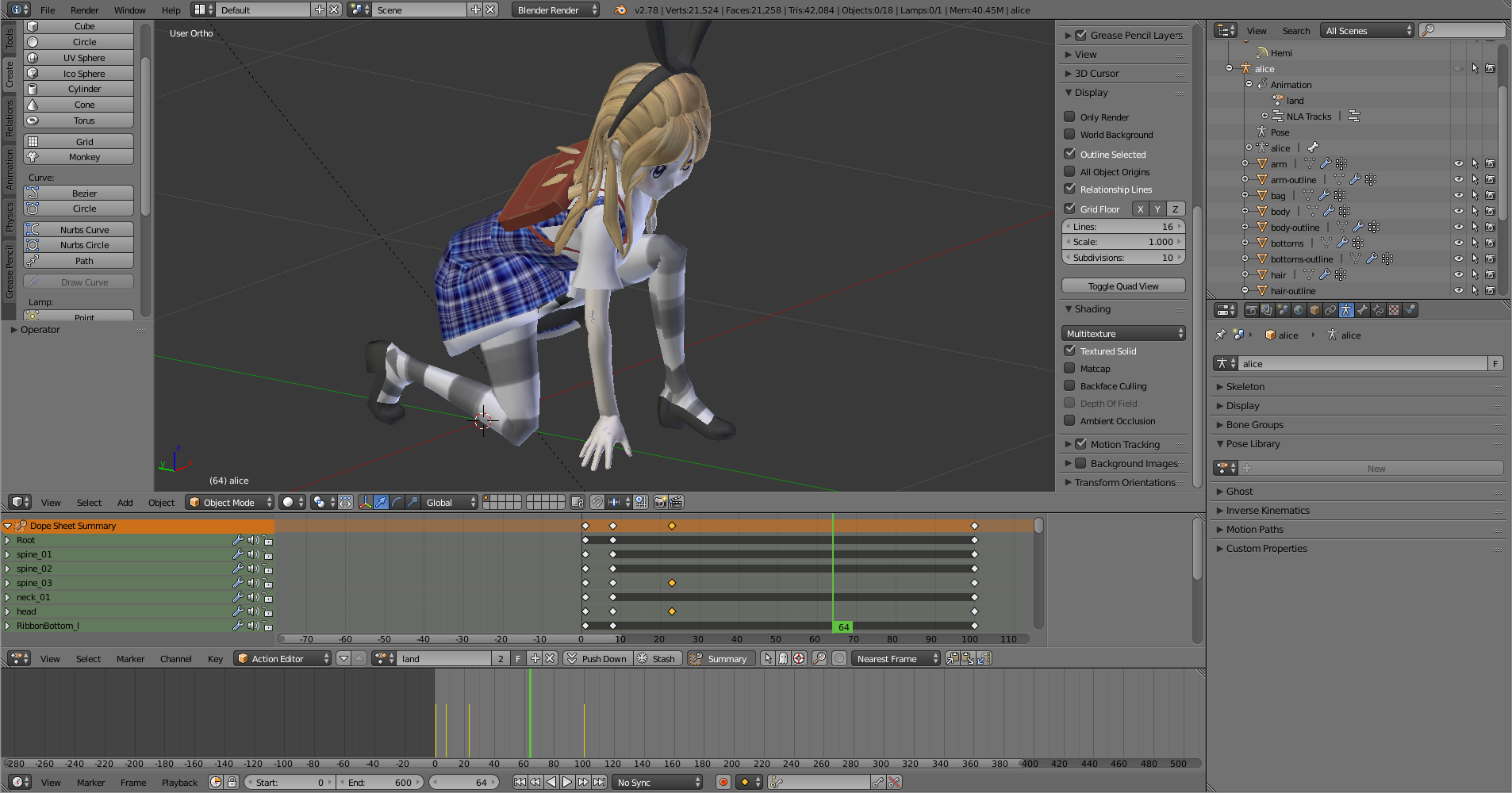Unlink the land action with X button
The width and height of the screenshot is (1512, 793).
[x=551, y=658]
